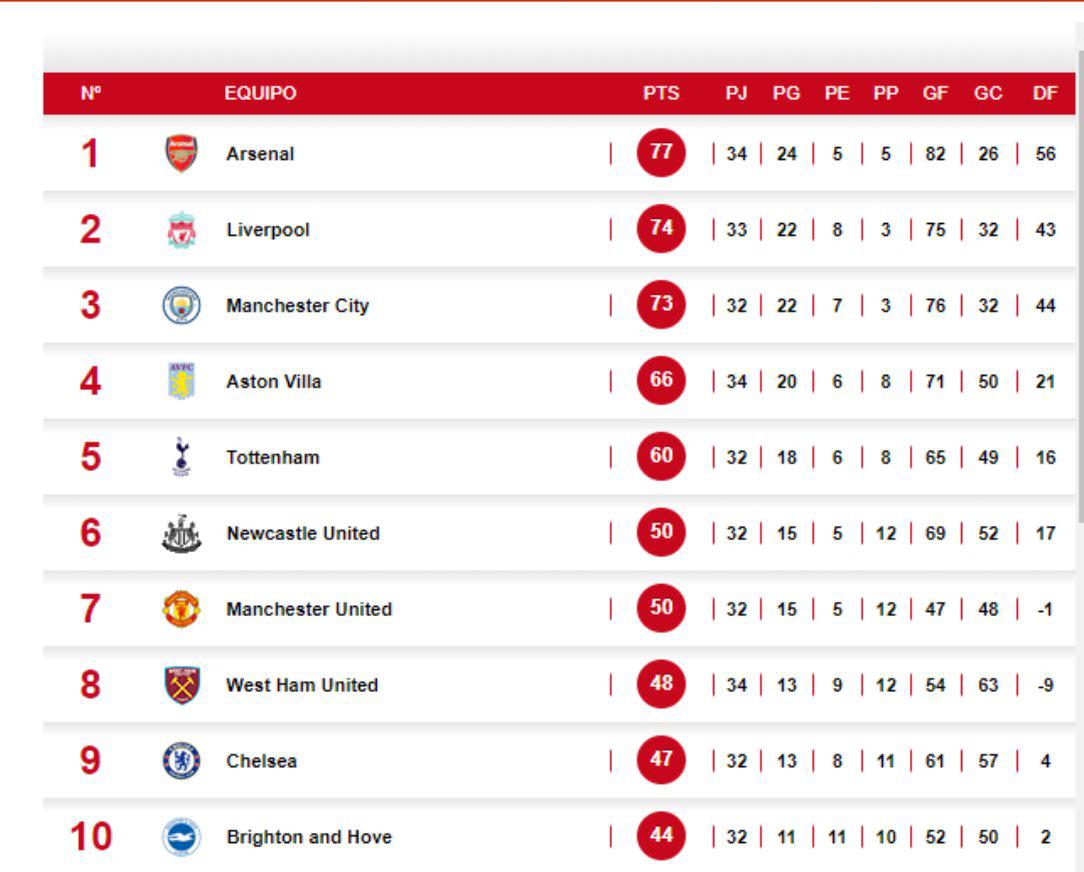Select the Liverpool badge icon
The image size is (1084, 872).
coord(181,229)
